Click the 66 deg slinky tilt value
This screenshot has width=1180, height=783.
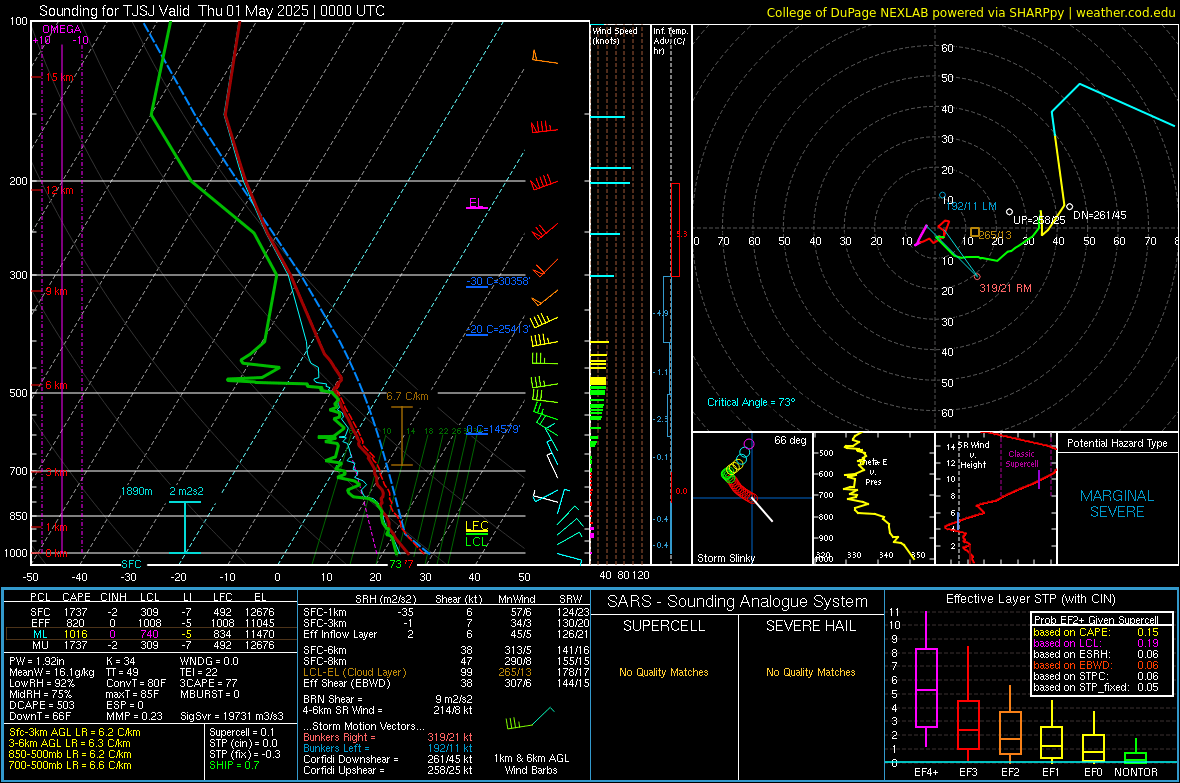(790, 440)
